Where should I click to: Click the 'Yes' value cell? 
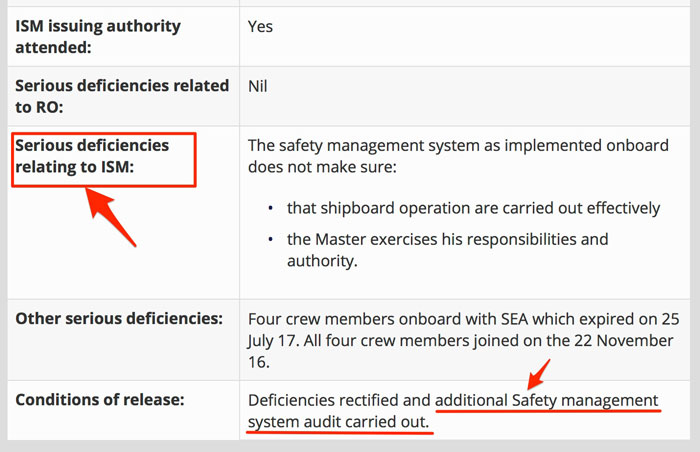click(261, 27)
